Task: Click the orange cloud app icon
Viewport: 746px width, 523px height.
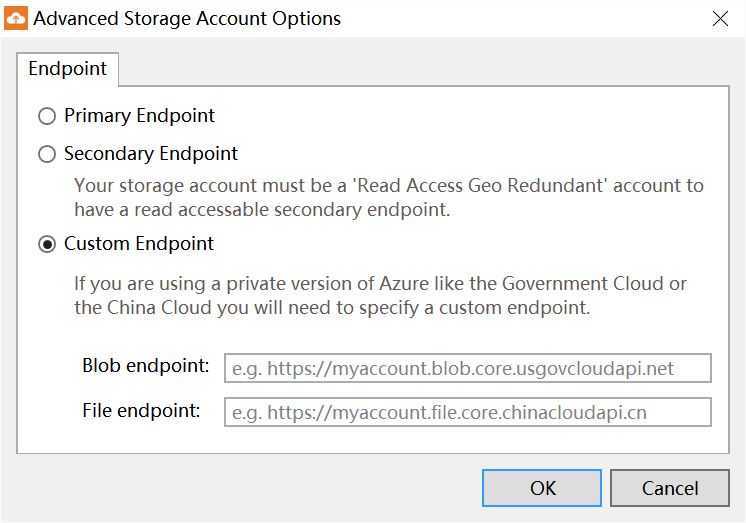Action: pyautogui.click(x=16, y=19)
